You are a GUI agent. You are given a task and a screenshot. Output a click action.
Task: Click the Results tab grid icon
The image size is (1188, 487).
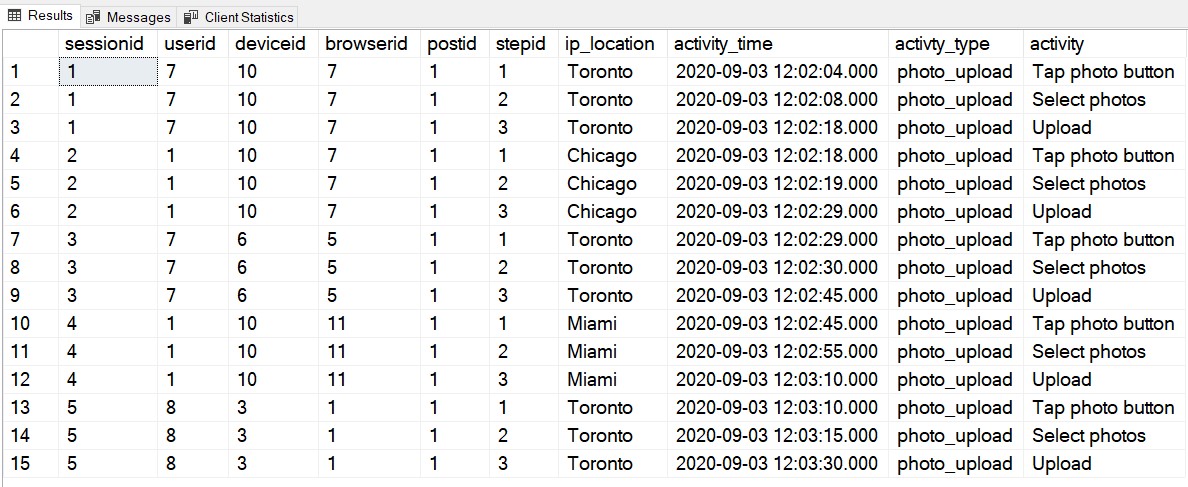coord(14,15)
